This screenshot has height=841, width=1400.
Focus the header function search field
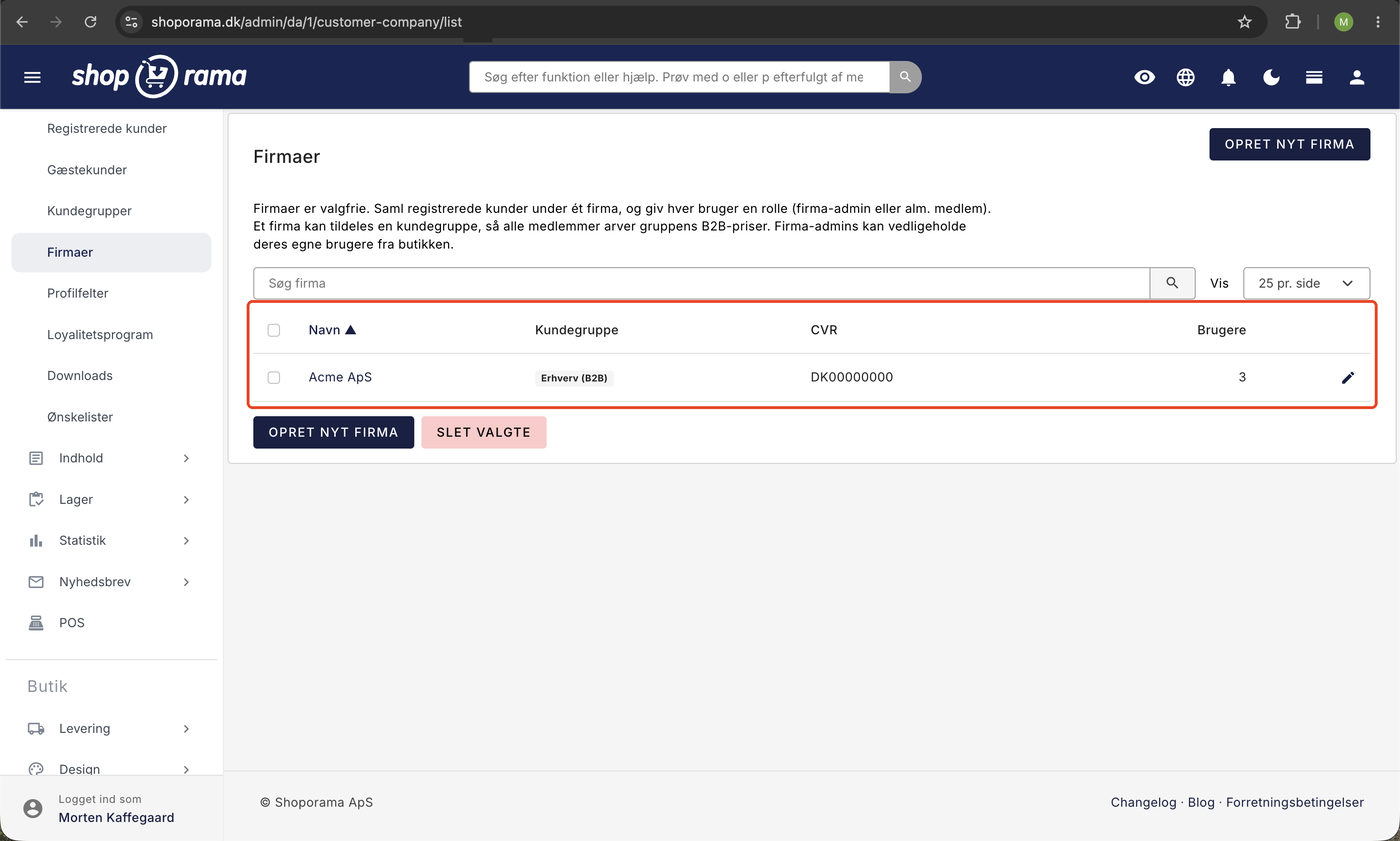click(x=679, y=77)
